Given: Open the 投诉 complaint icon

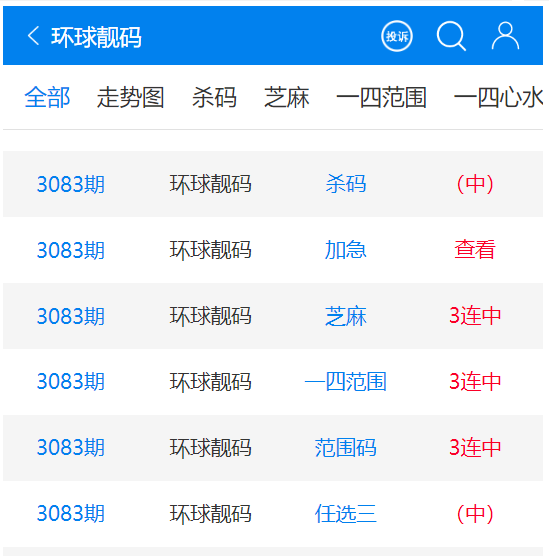Looking at the screenshot, I should tap(396, 36).
